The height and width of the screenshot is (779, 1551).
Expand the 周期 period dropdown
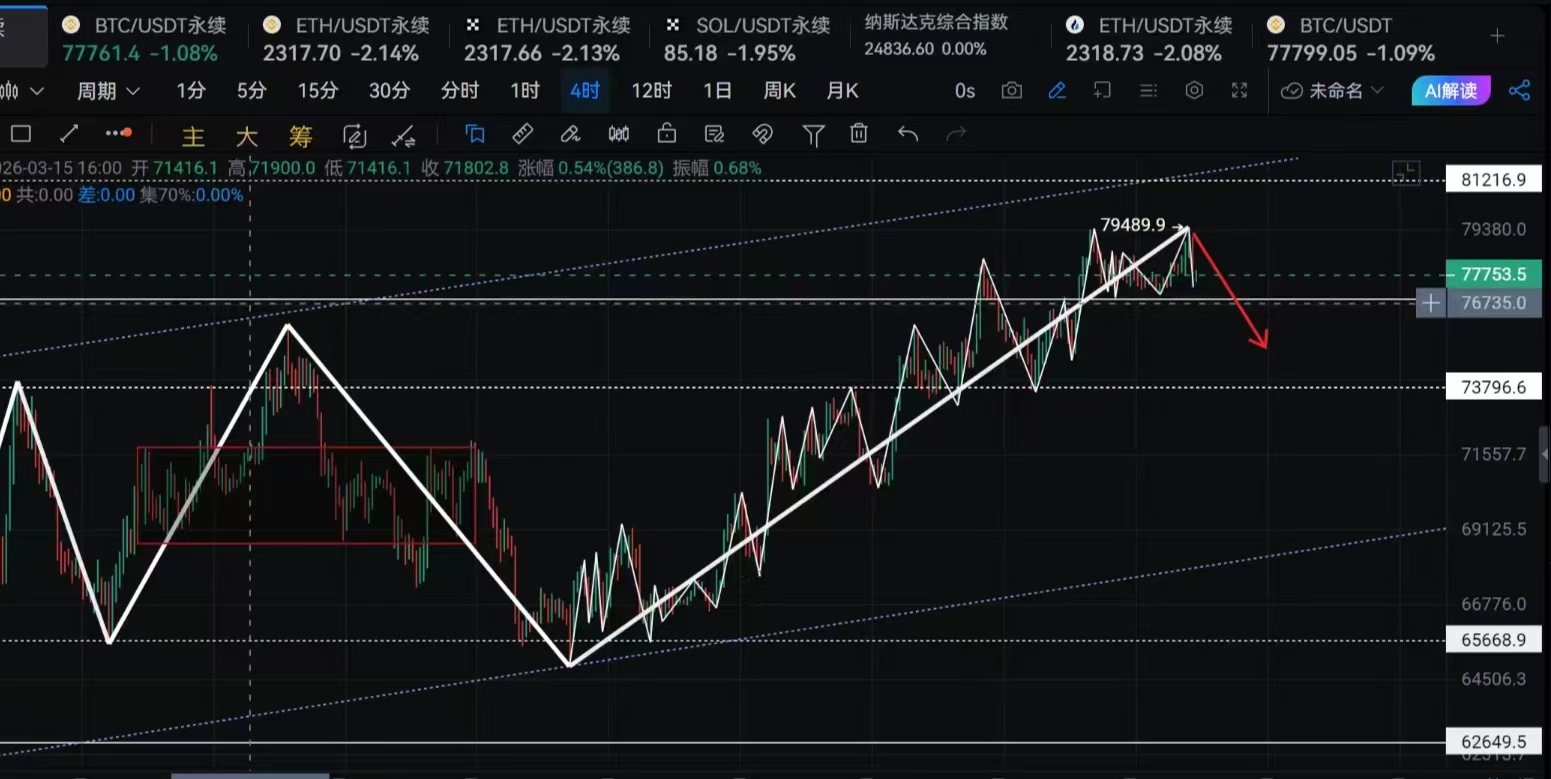point(108,91)
